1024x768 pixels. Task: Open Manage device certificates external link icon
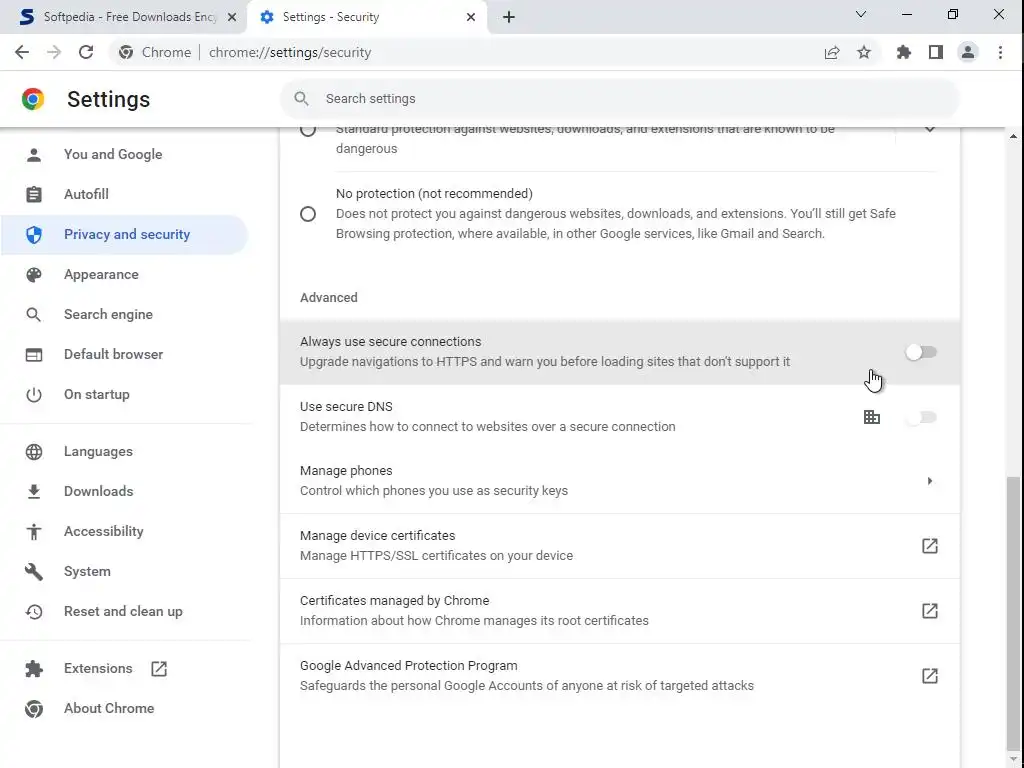930,546
